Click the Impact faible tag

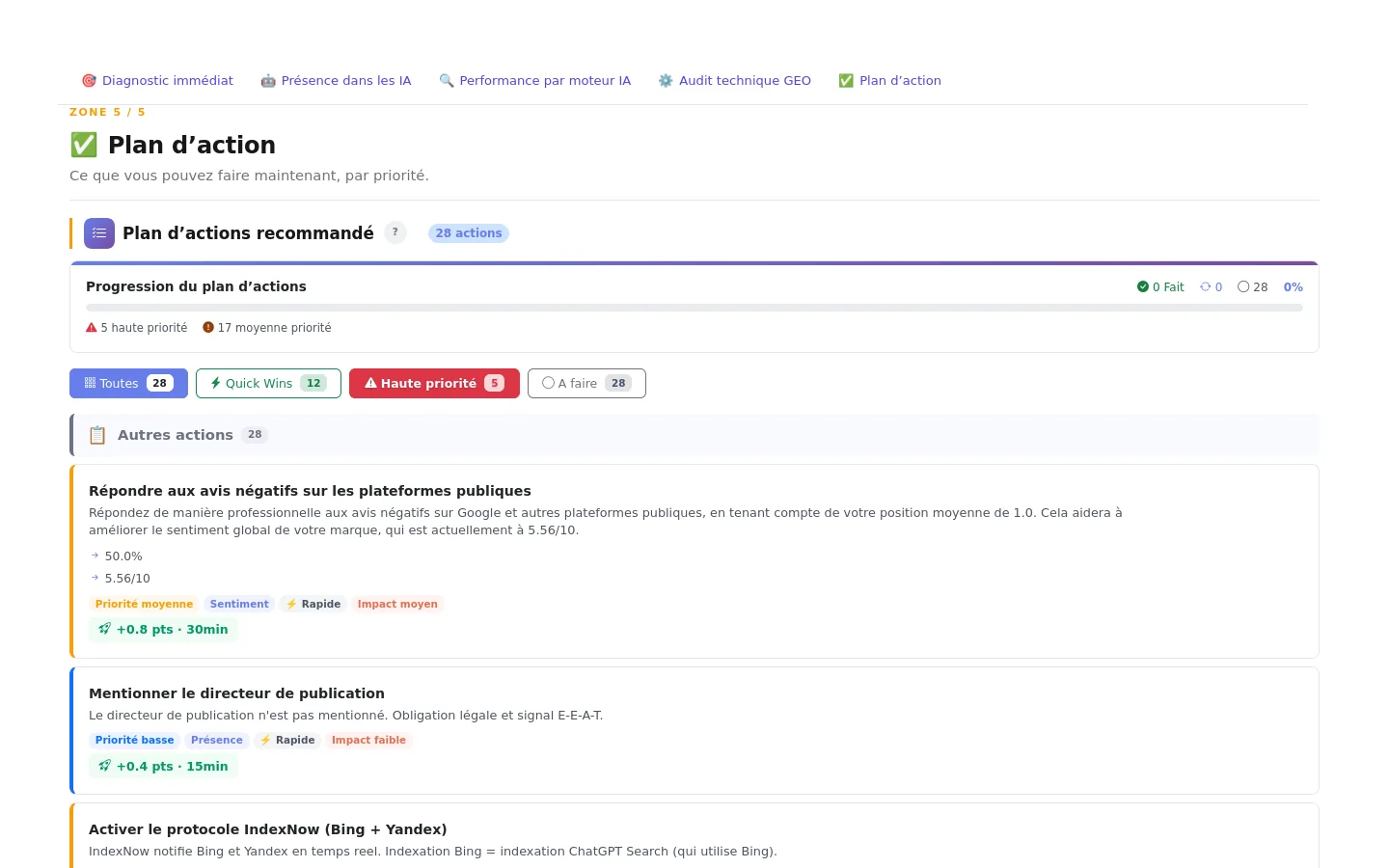[368, 740]
